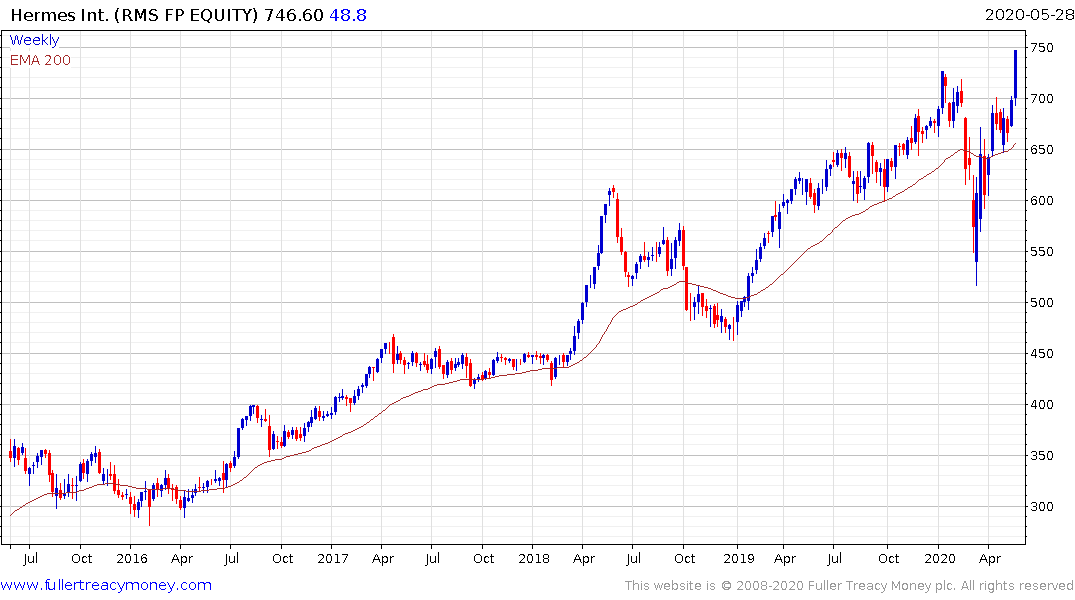Select the Hermes Int. (RMS FP EQUITY) title

click(x=134, y=15)
